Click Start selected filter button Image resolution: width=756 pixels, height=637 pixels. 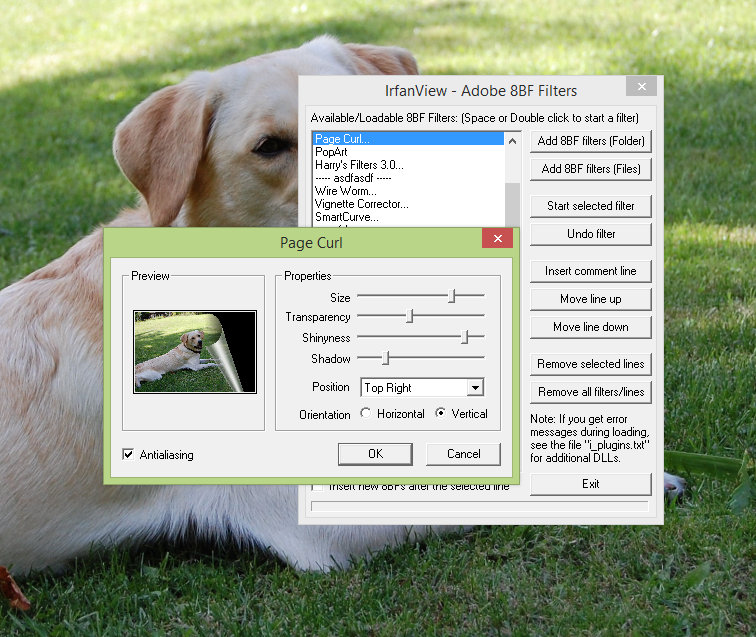click(590, 206)
